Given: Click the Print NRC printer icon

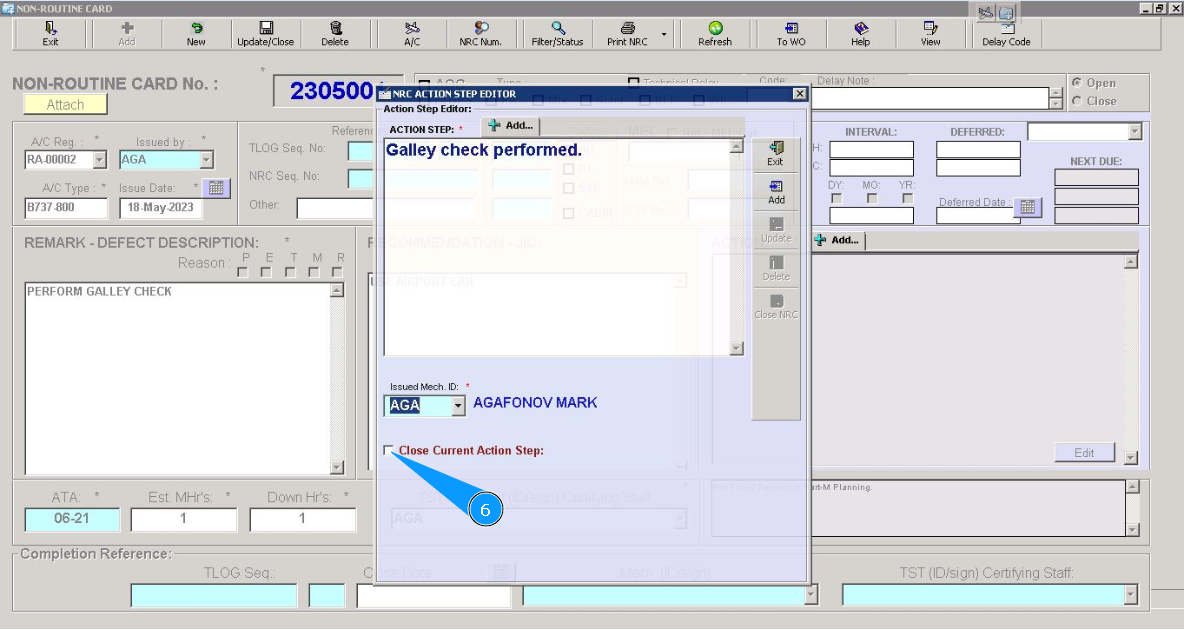Looking at the screenshot, I should pyautogui.click(x=627, y=29).
